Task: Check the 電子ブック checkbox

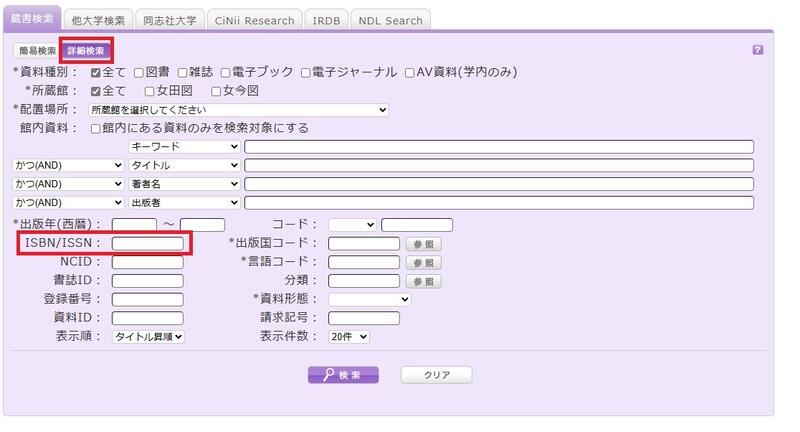Action: coord(225,72)
